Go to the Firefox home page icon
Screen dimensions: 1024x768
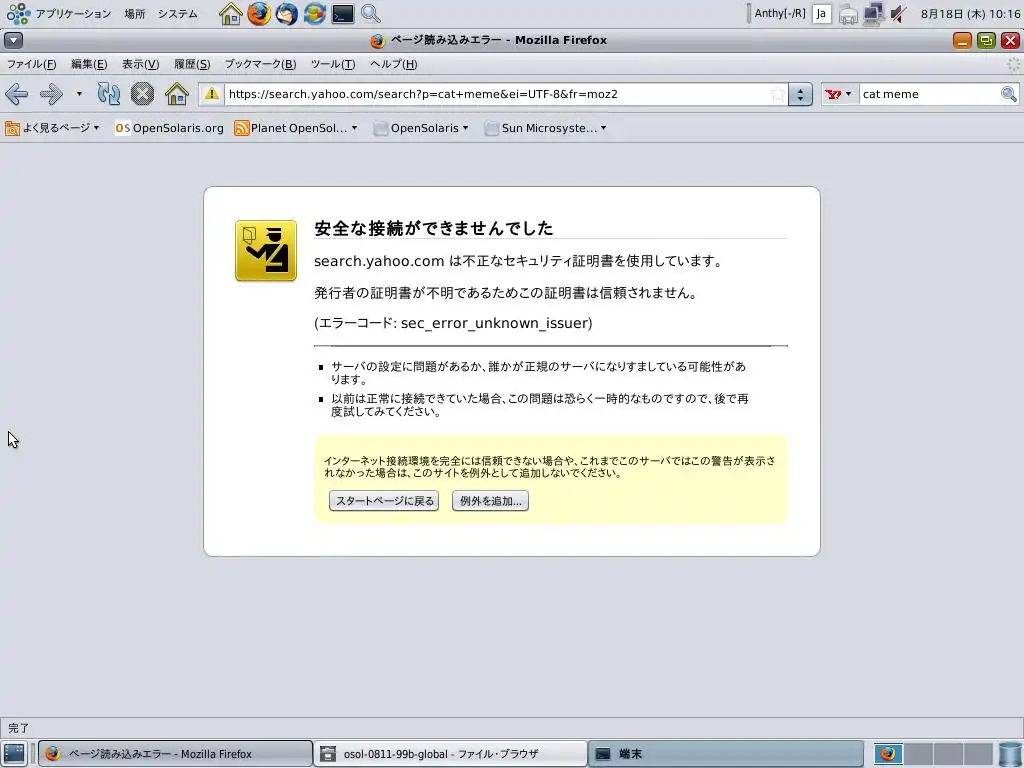tap(176, 94)
